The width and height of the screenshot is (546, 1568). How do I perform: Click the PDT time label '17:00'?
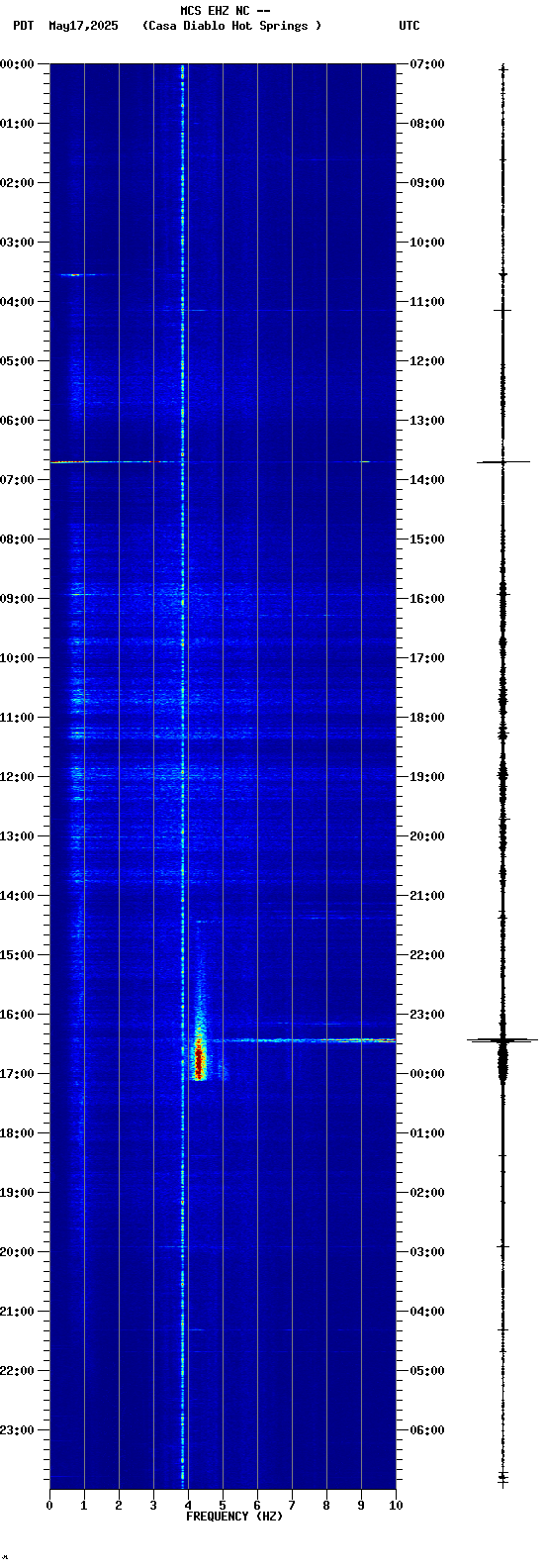(x=18, y=1074)
